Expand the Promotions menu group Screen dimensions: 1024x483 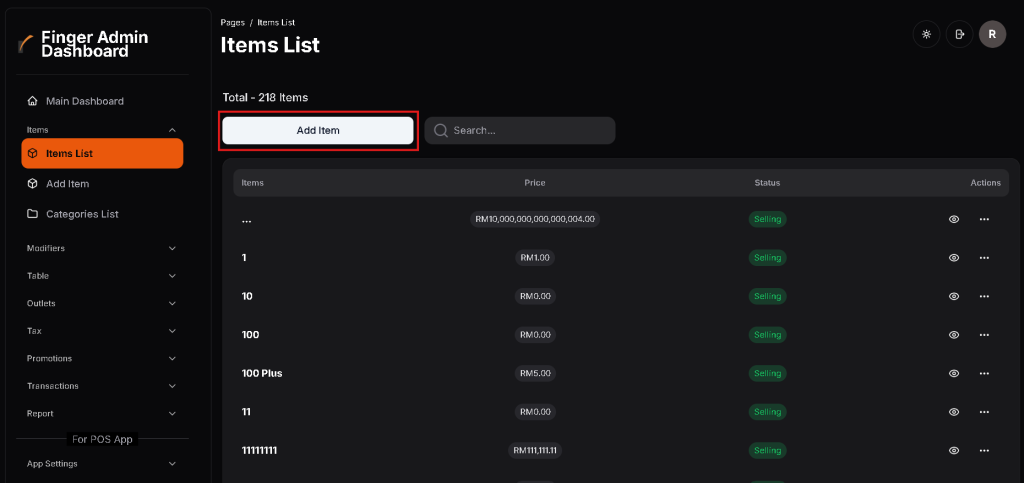click(x=100, y=358)
